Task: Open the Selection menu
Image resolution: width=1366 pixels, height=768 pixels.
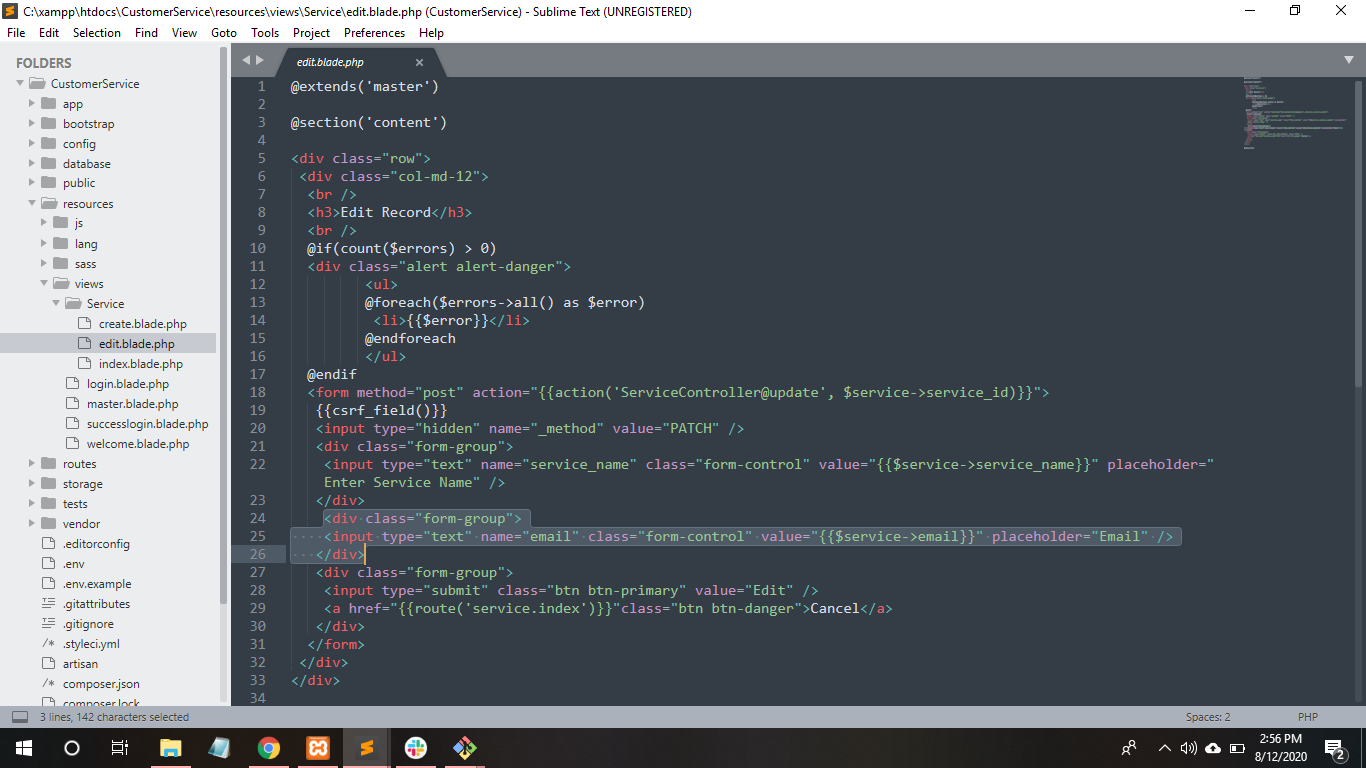Action: pos(97,33)
